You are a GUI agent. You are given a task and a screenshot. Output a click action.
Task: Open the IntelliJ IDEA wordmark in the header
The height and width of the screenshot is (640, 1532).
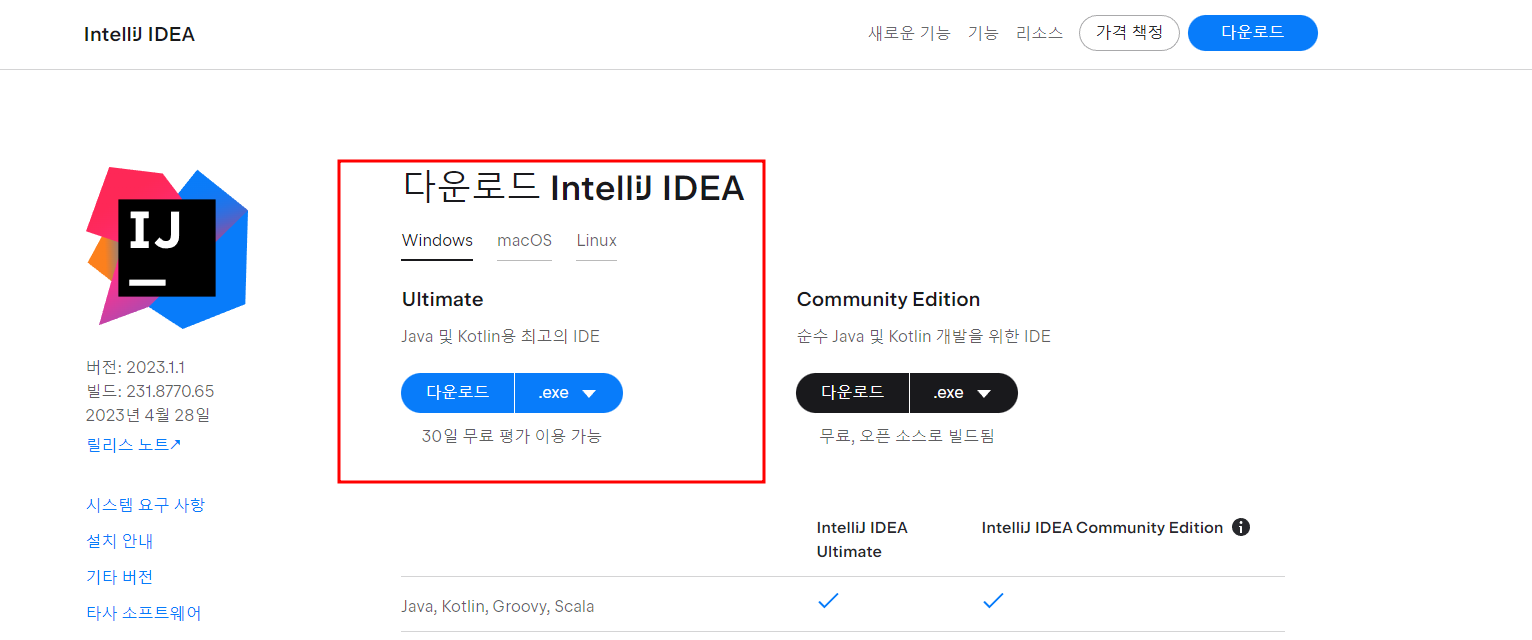[139, 33]
